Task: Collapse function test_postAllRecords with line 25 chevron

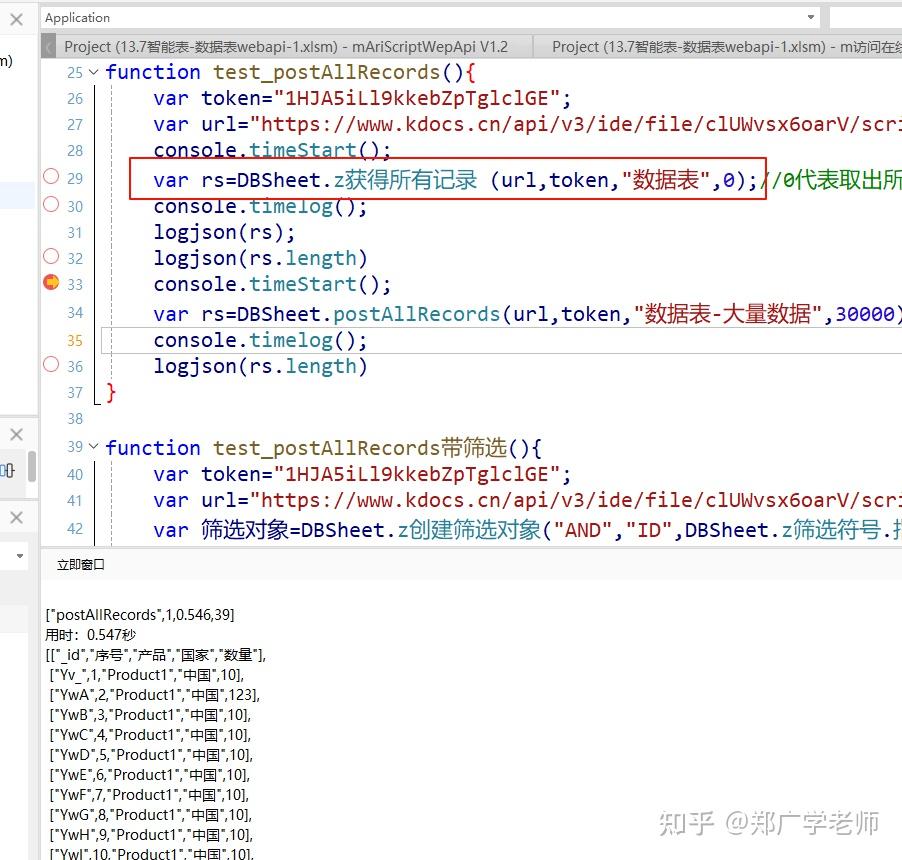Action: tap(91, 71)
